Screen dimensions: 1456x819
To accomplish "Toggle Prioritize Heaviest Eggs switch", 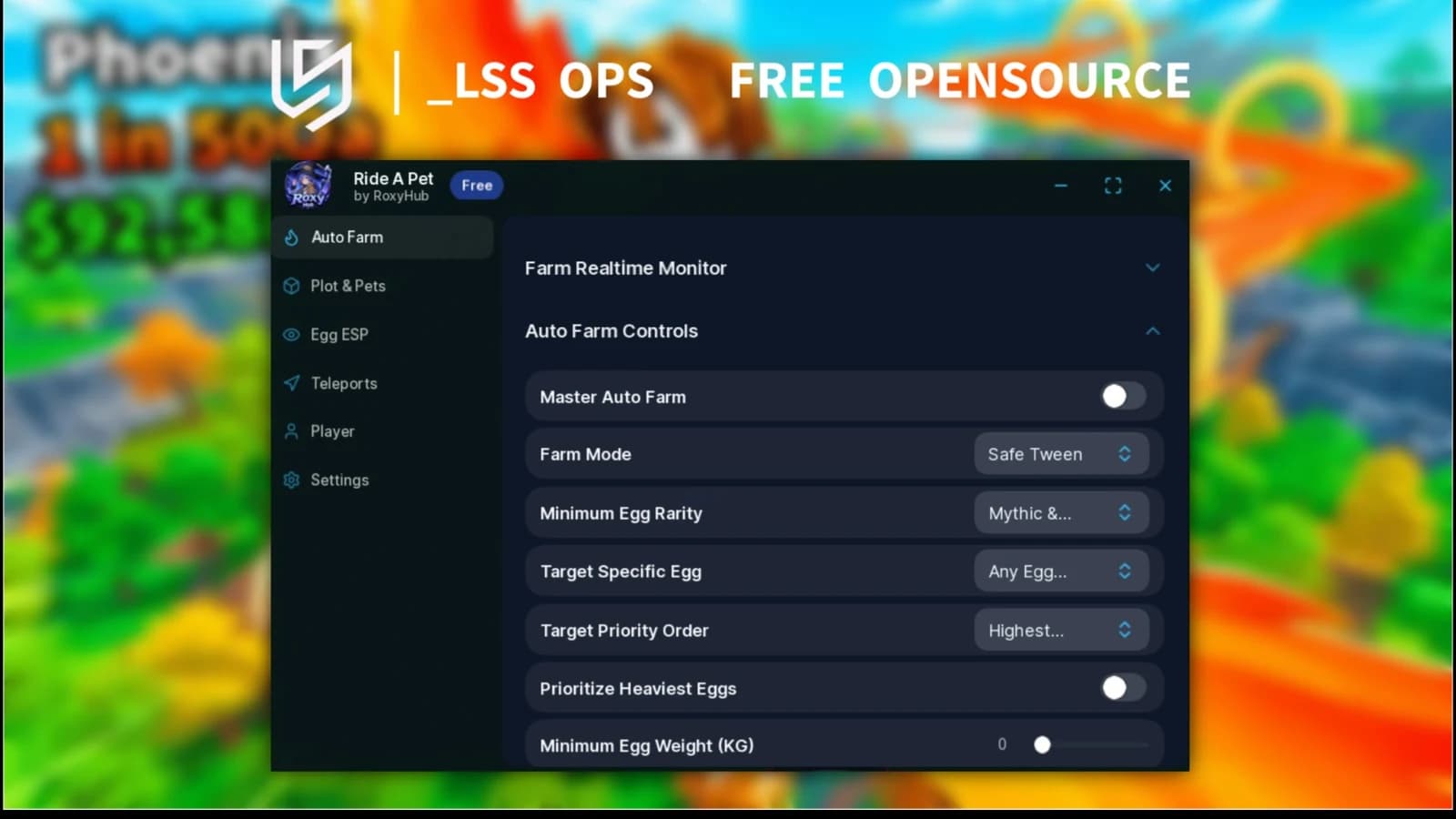I will point(1123,688).
